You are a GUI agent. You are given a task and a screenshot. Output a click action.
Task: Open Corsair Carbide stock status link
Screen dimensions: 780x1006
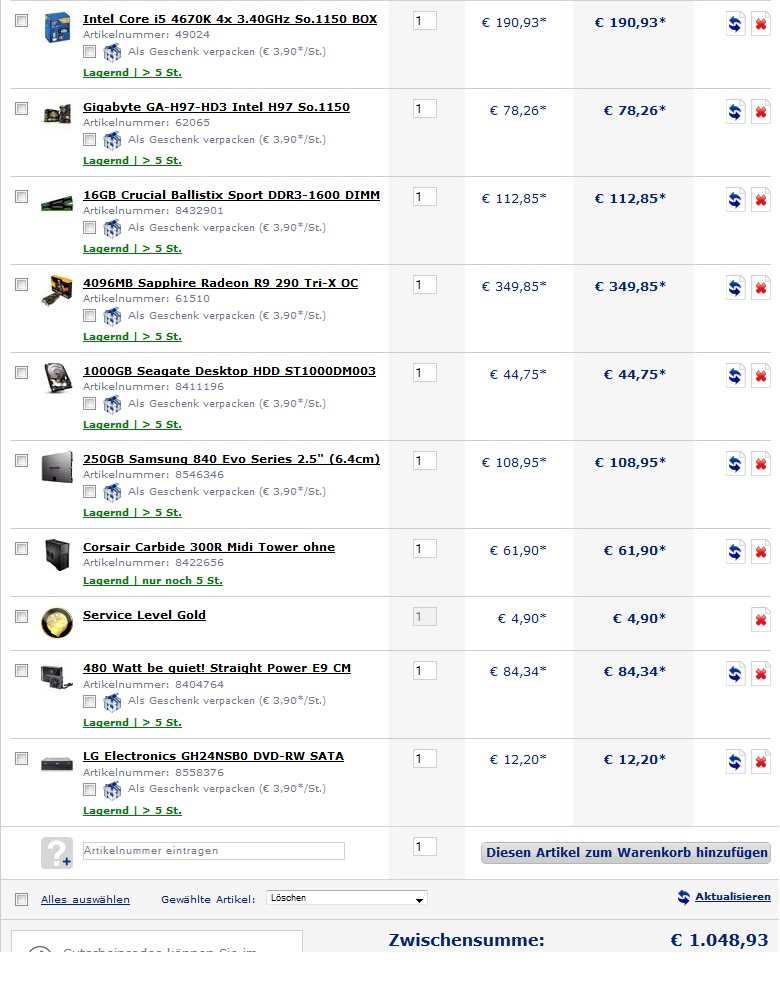[x=152, y=580]
